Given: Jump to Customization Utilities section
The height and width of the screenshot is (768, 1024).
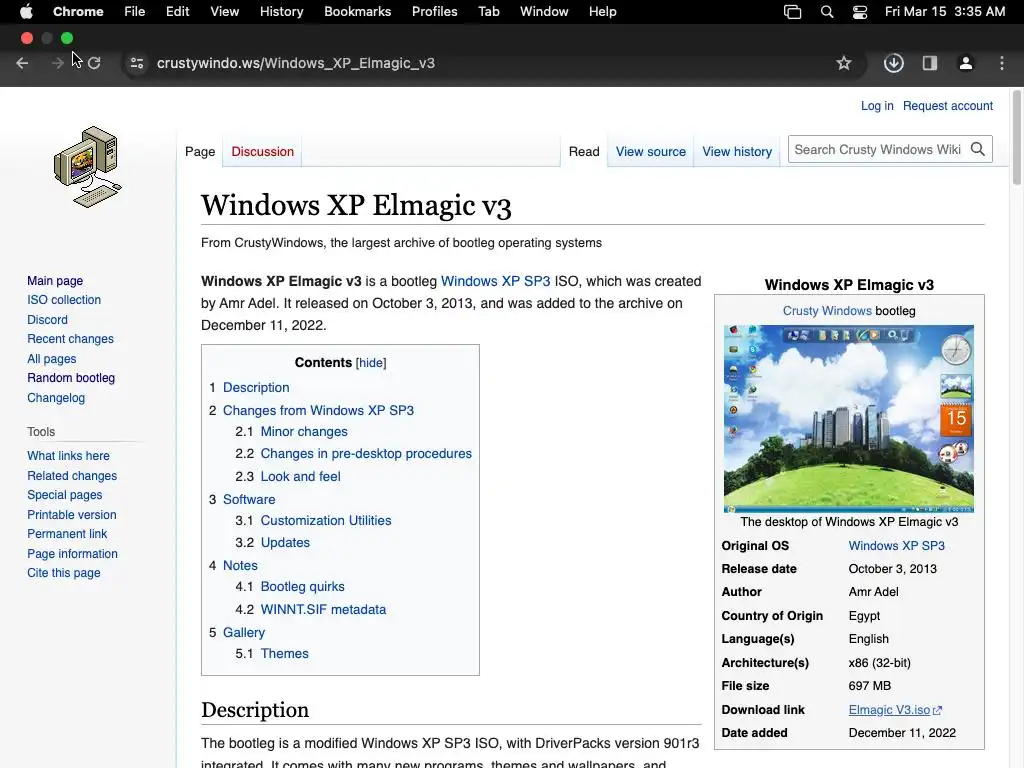Looking at the screenshot, I should pyautogui.click(x=326, y=520).
